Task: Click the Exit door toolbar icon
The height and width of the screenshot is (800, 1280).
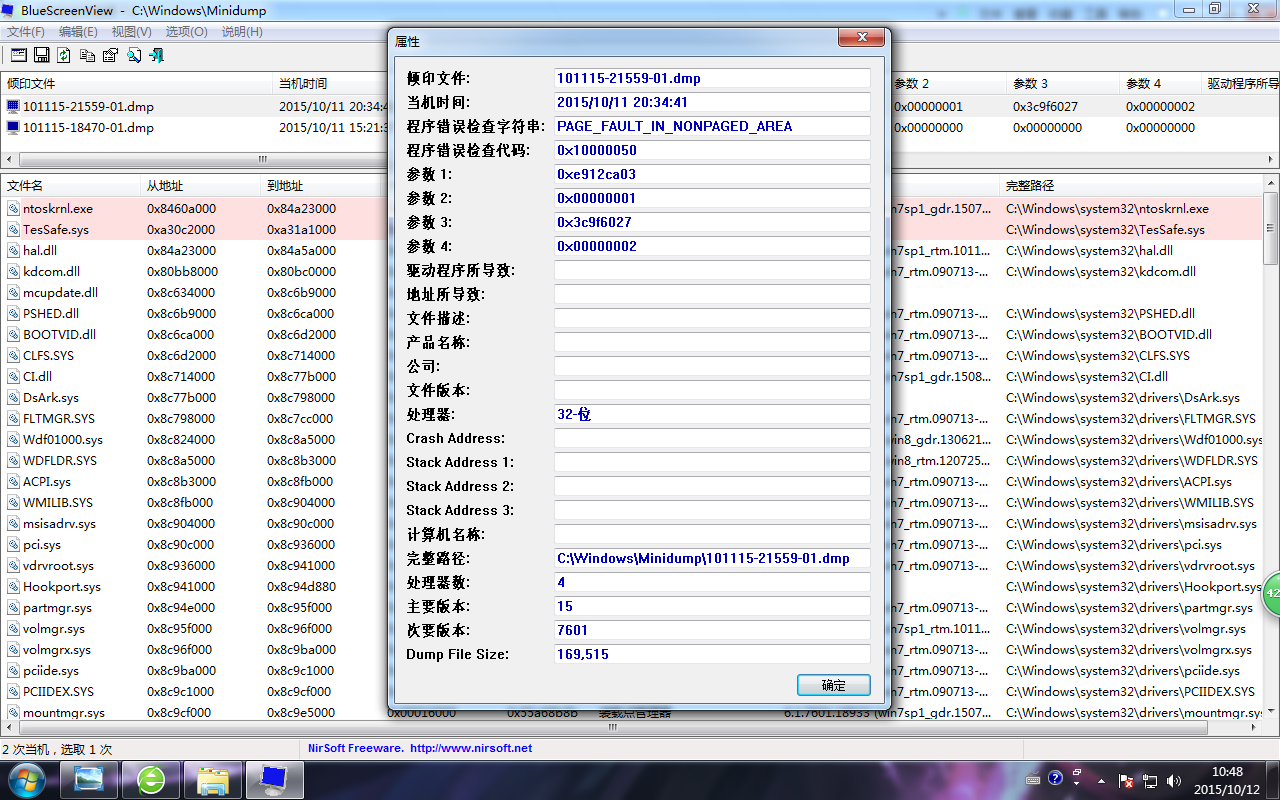Action: coord(156,55)
